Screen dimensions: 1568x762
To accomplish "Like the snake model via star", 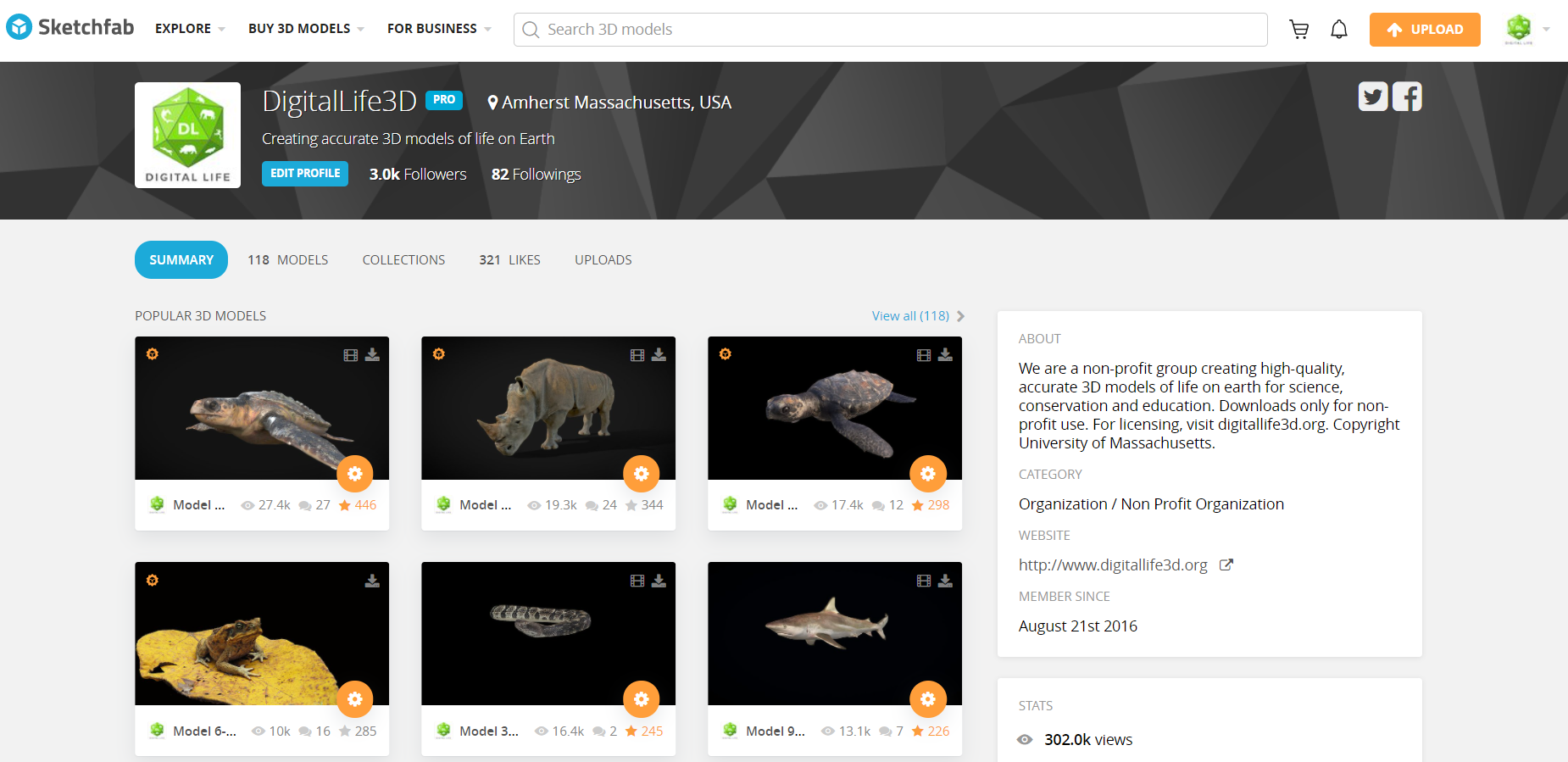I will 631,731.
